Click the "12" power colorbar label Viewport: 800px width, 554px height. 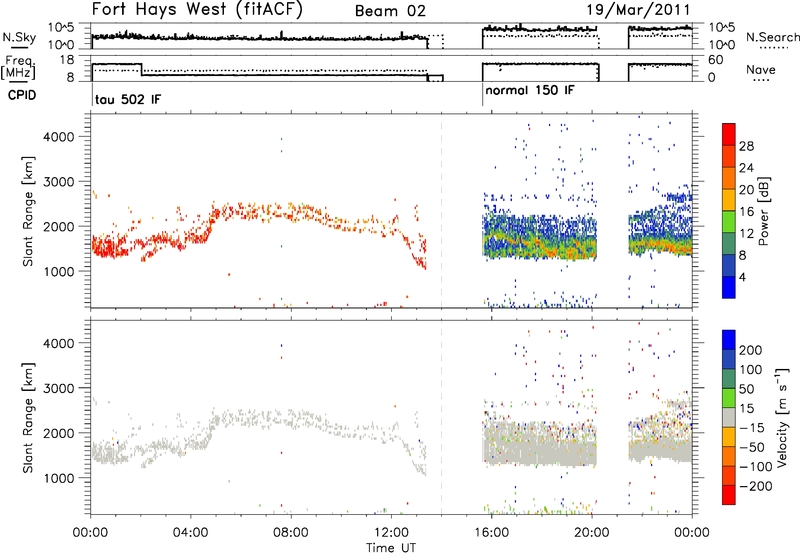(746, 234)
